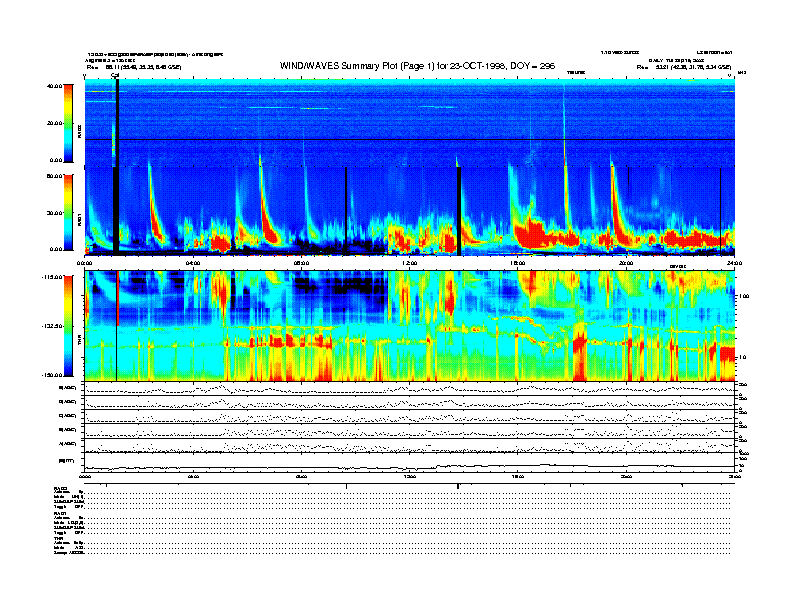
Task: Click the "-132.50" label on the TNR scale
Action: [52, 326]
